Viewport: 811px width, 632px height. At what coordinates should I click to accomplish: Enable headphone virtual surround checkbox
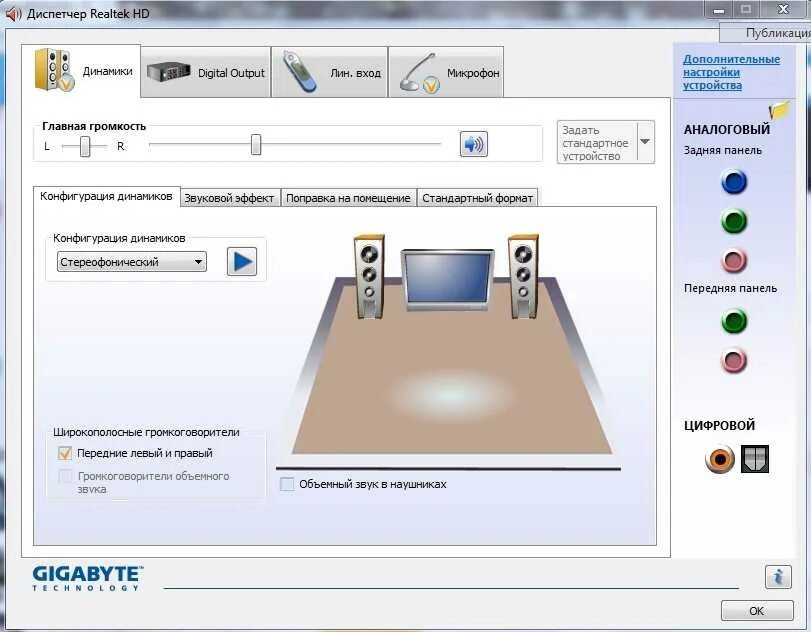(x=286, y=484)
